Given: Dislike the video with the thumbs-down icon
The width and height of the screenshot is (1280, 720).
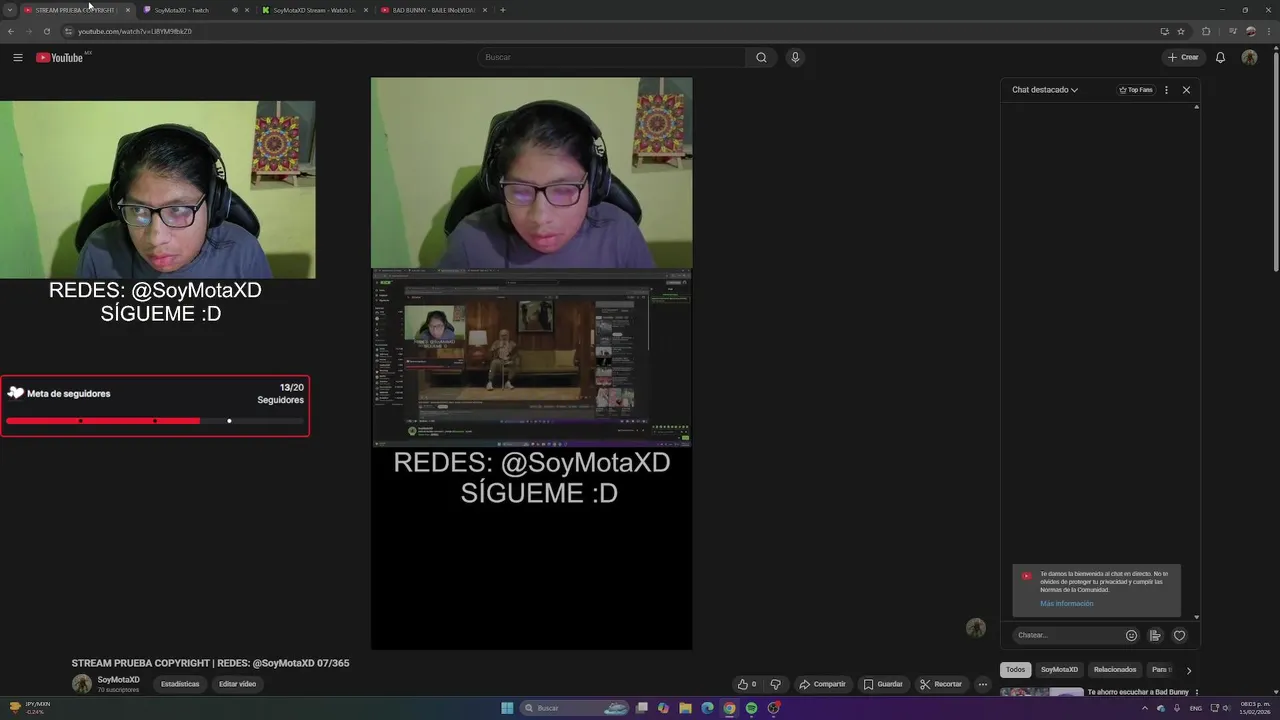Looking at the screenshot, I should point(775,684).
